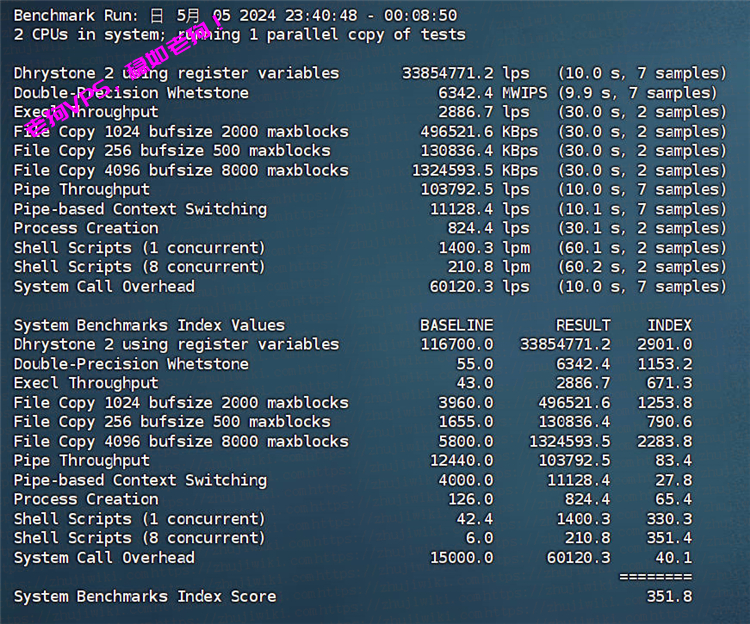Select the File Copy 4096 index 2283.8
Viewport: 750px width, 624px height.
pyautogui.click(x=664, y=441)
